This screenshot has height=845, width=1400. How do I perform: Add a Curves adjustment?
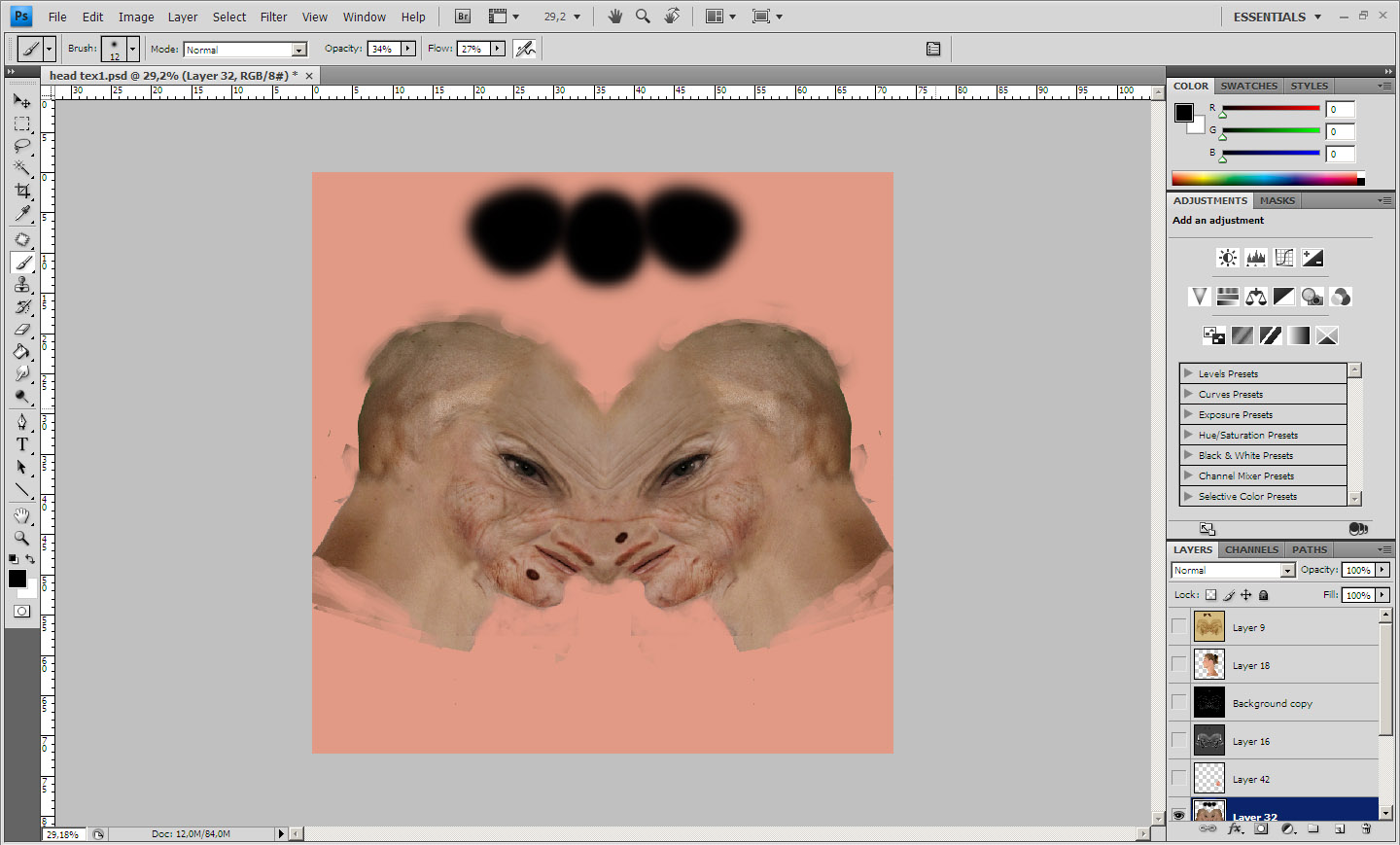click(1284, 258)
